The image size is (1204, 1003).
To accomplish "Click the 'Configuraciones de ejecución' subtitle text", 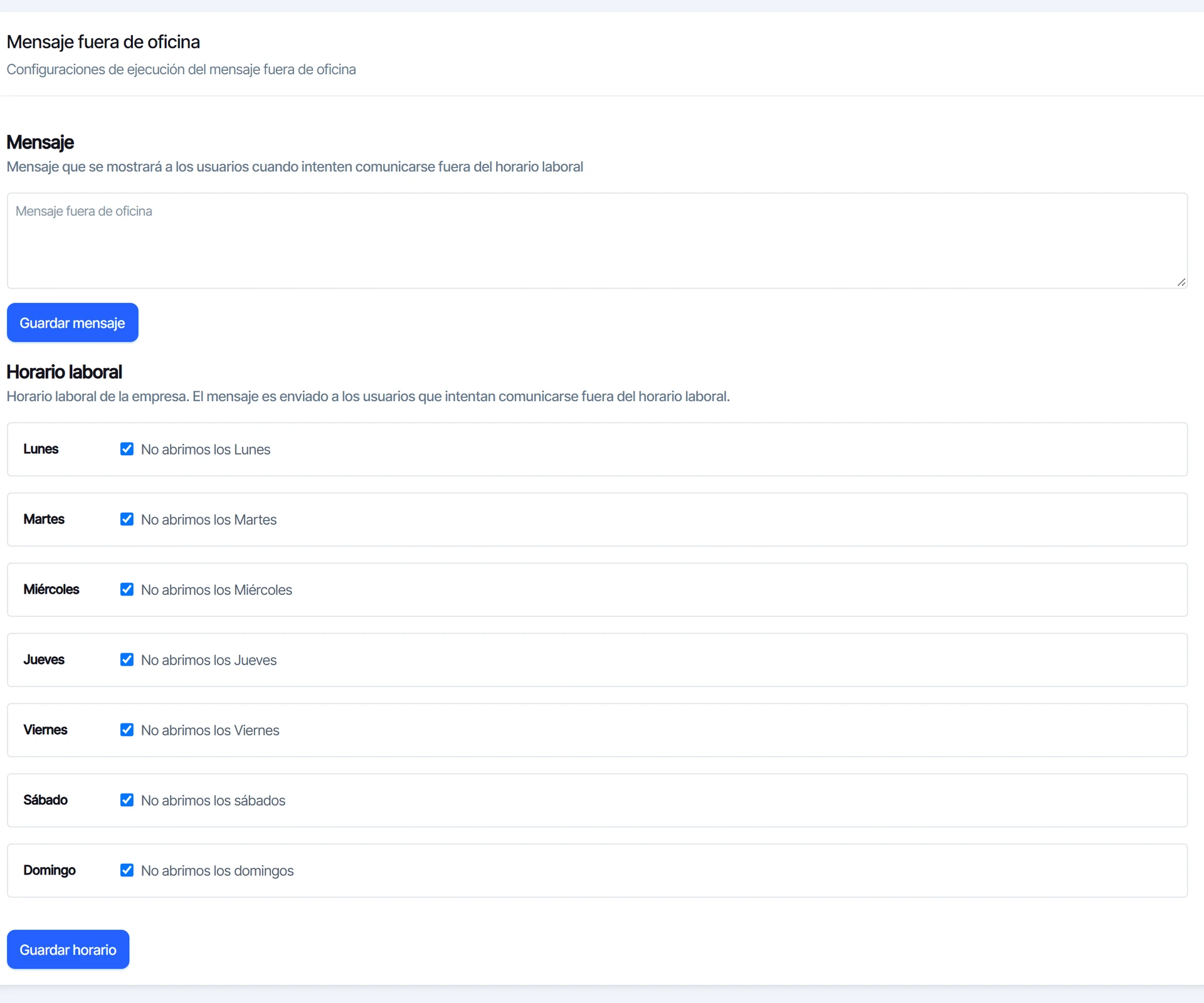I will (x=181, y=70).
